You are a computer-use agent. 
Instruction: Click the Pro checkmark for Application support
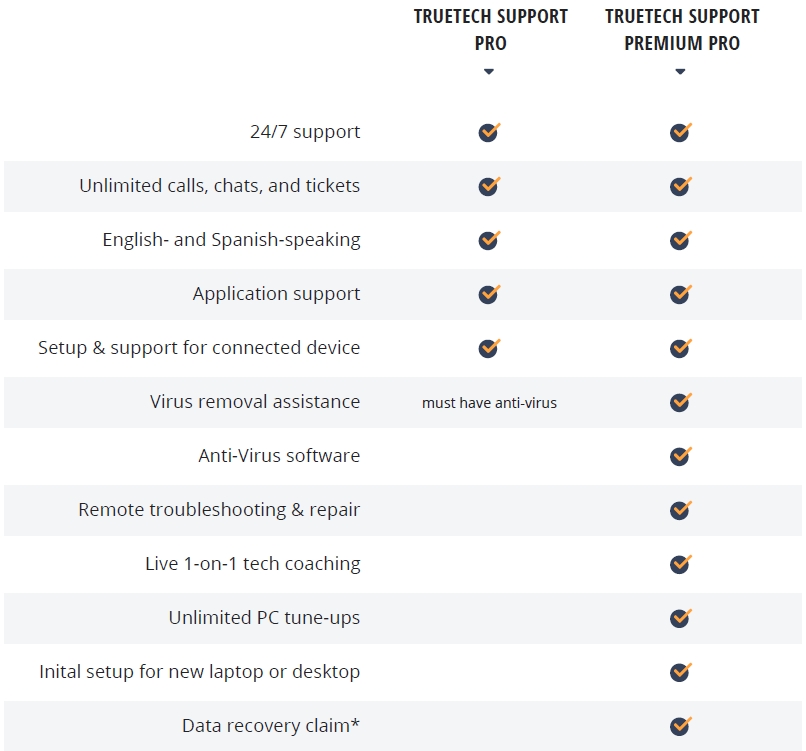pyautogui.click(x=489, y=294)
